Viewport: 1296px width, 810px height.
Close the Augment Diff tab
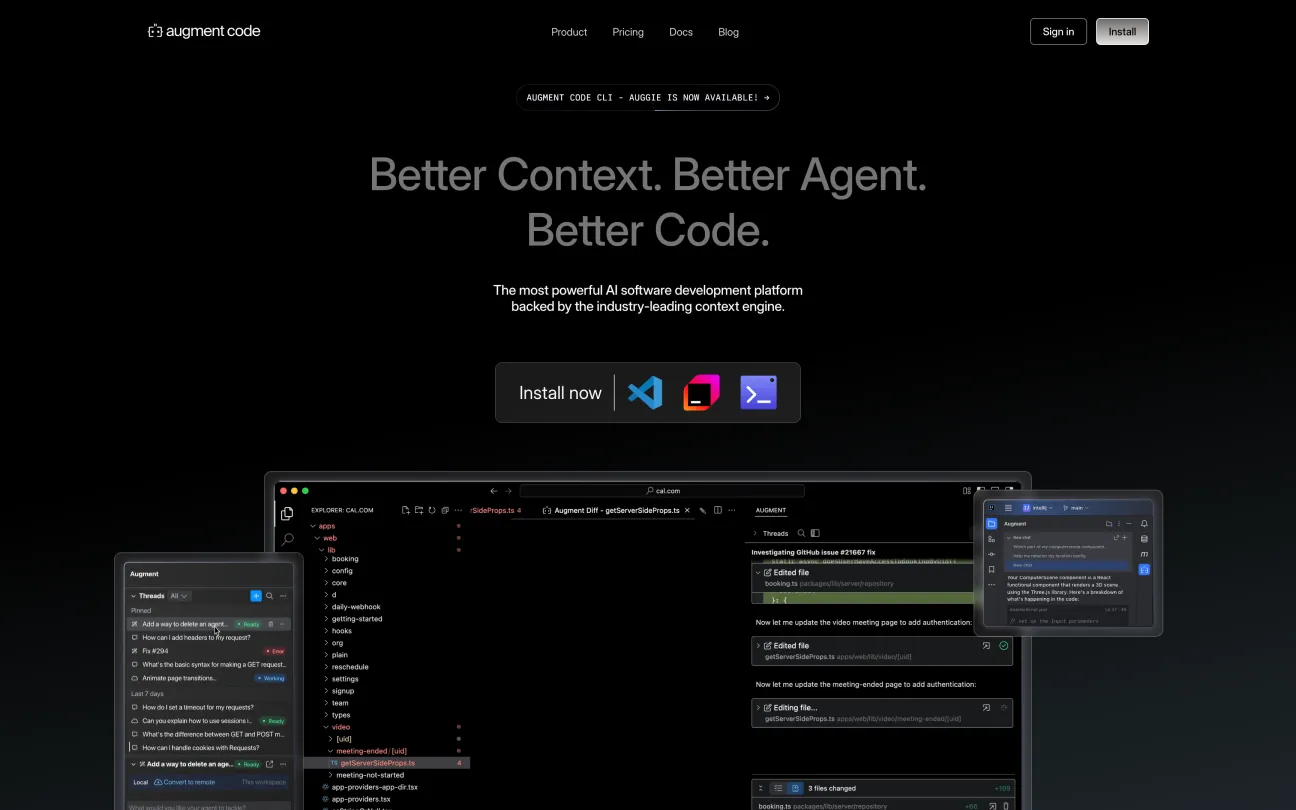[x=687, y=510]
